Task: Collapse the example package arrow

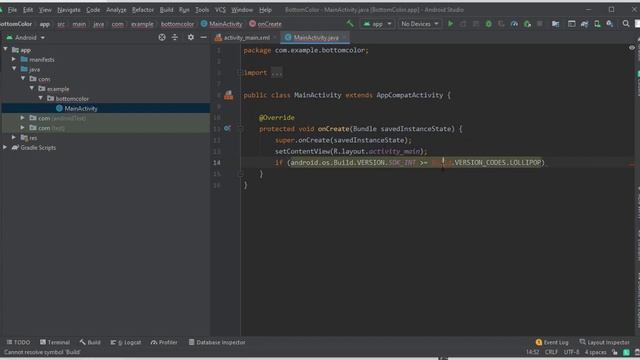Action: click(x=32, y=88)
